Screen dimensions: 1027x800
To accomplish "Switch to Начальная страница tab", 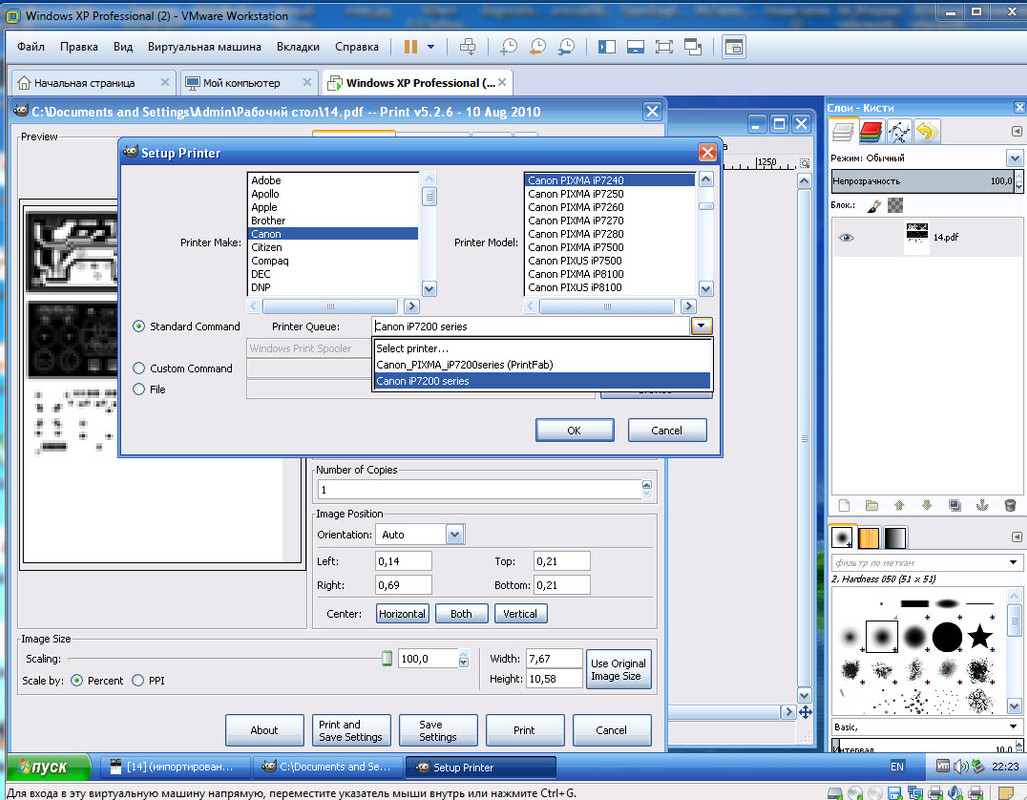I will pos(84,83).
